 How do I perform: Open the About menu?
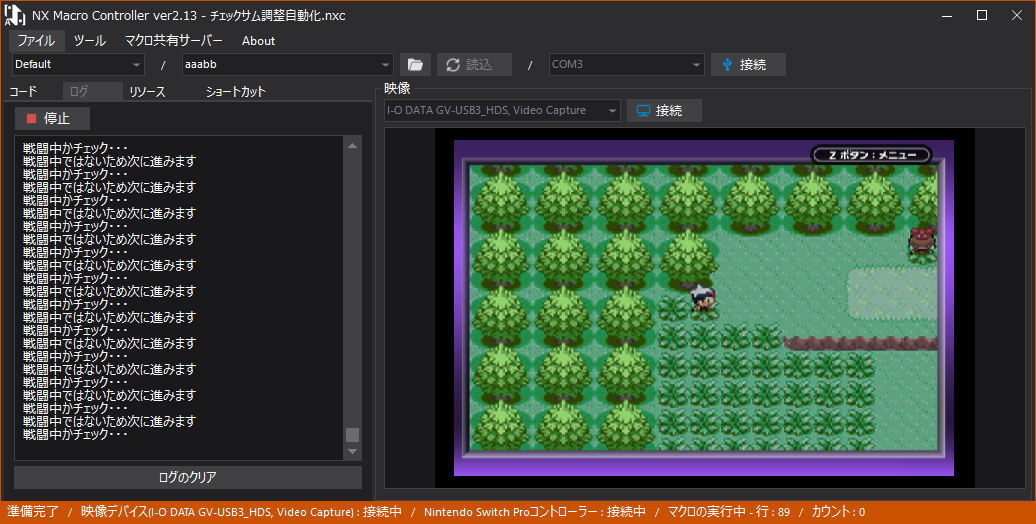258,40
